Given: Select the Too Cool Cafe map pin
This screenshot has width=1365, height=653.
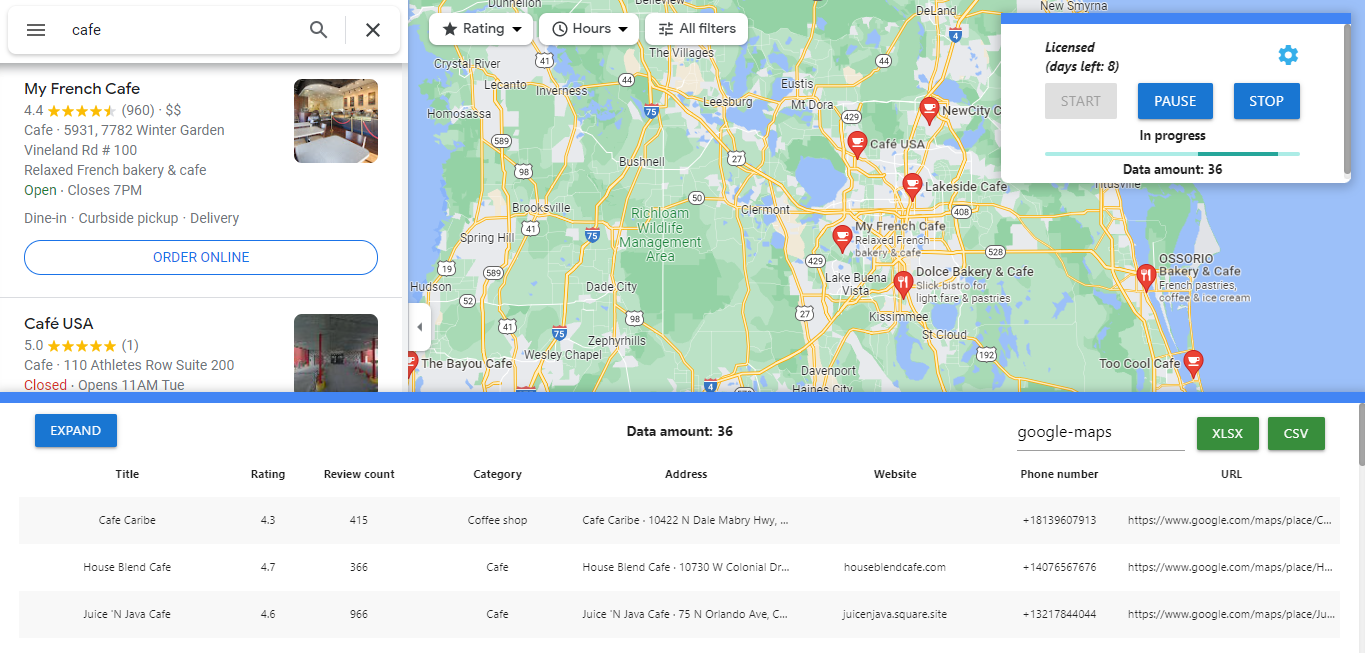Looking at the screenshot, I should (x=1193, y=363).
